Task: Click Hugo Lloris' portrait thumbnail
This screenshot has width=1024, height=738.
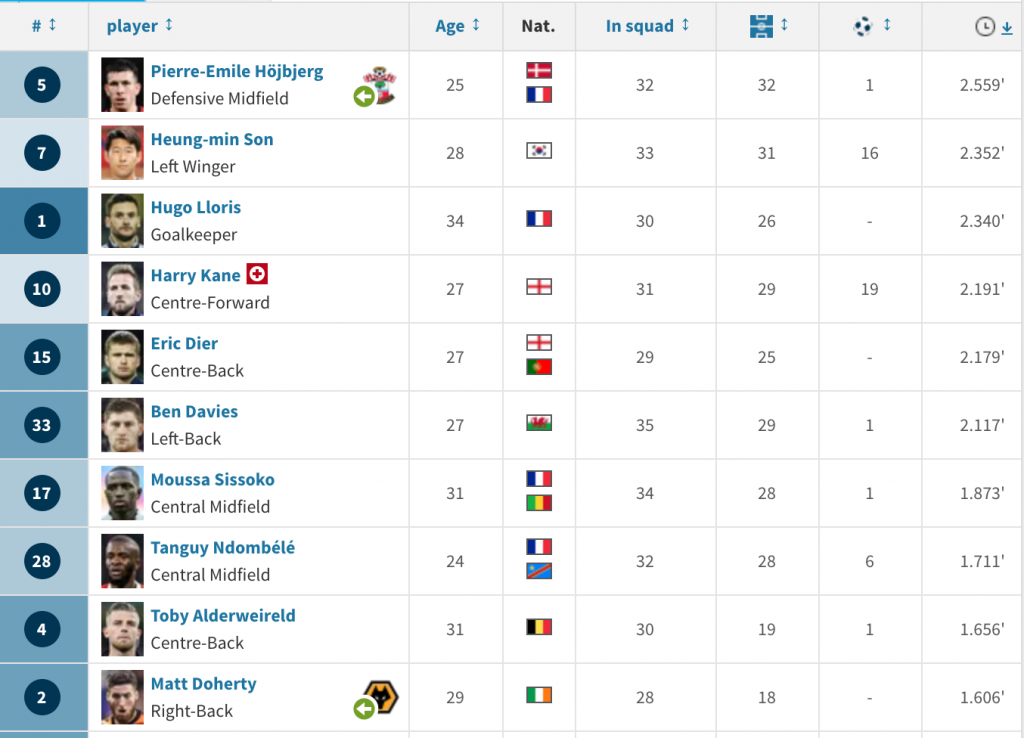Action: [x=122, y=221]
